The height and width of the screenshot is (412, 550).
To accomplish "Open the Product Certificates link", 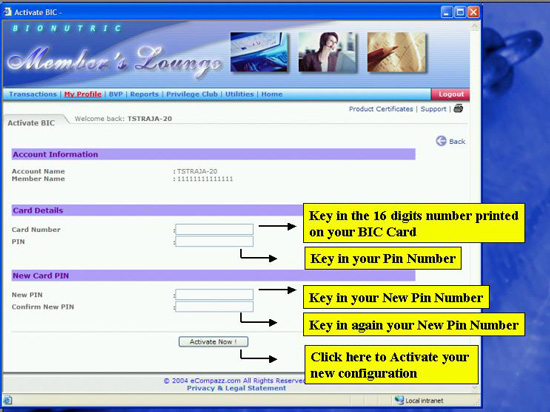I will coord(381,109).
